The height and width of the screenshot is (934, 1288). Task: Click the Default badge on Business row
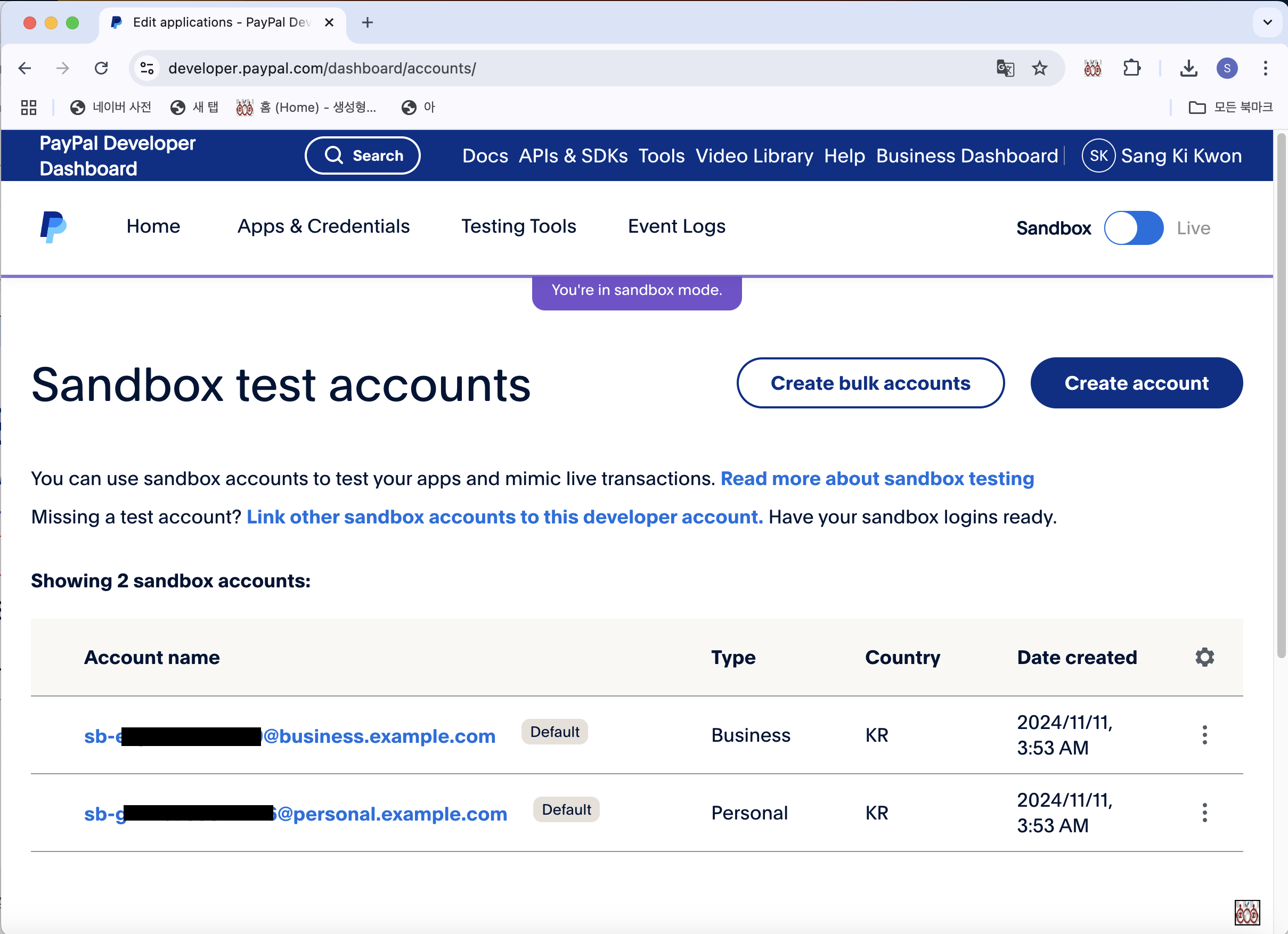click(555, 731)
